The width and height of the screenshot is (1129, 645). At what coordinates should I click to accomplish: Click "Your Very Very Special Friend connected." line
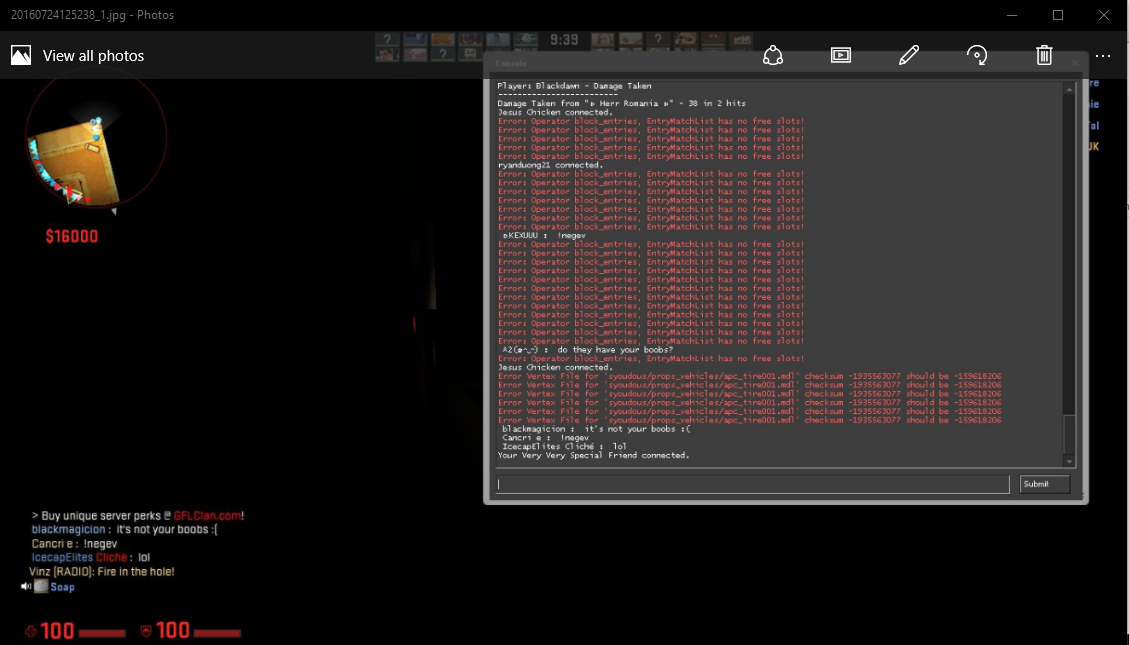[x=593, y=455]
